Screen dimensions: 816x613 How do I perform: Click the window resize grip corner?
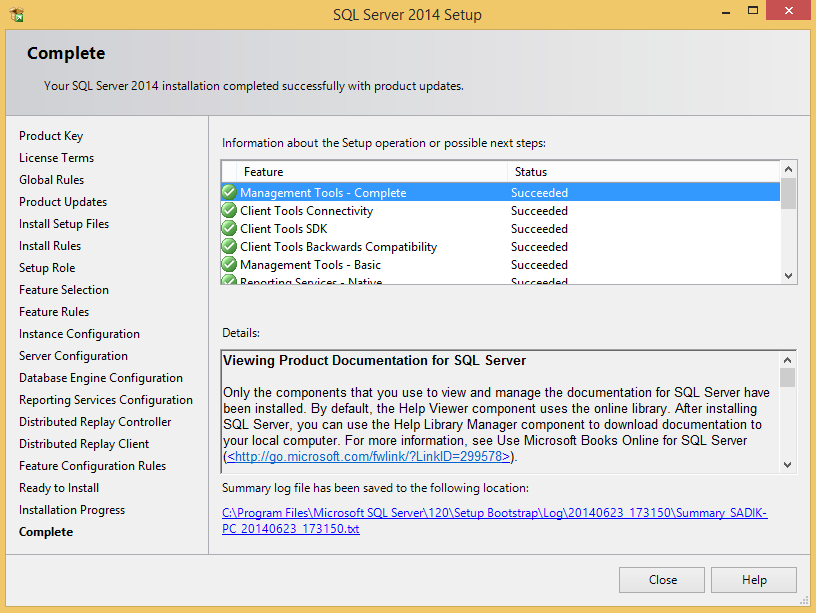(804, 601)
